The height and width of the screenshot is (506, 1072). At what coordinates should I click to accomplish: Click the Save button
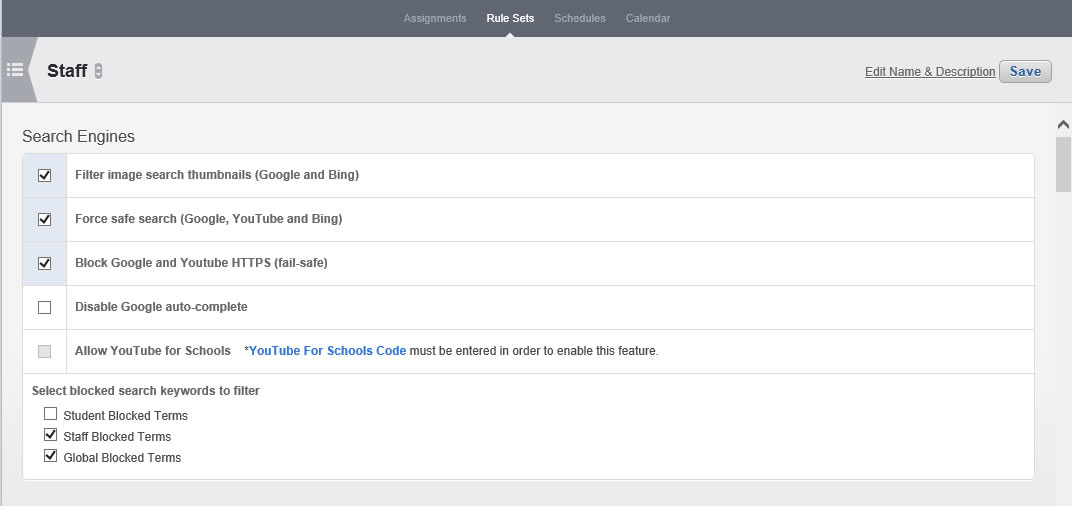click(x=1025, y=71)
